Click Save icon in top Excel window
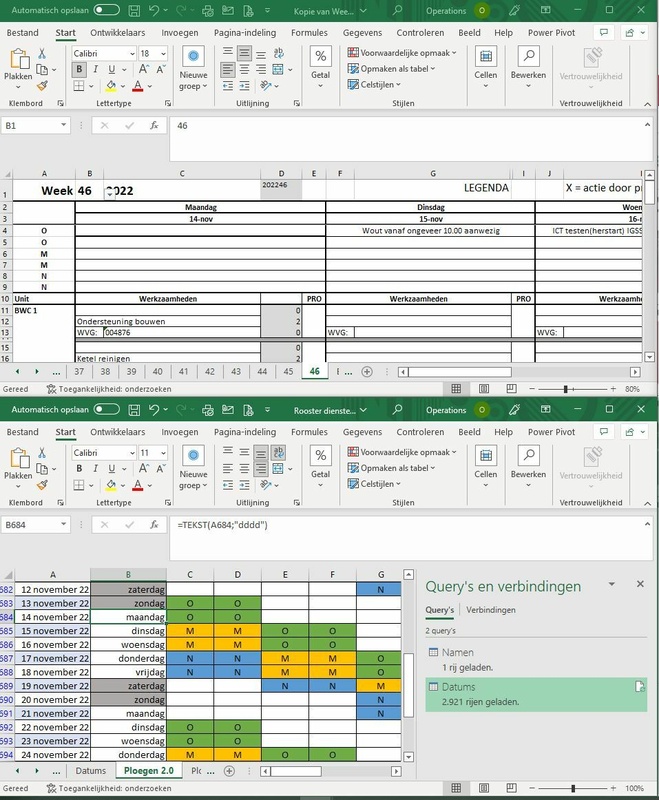Screen dimensions: 659x800 [134, 11]
